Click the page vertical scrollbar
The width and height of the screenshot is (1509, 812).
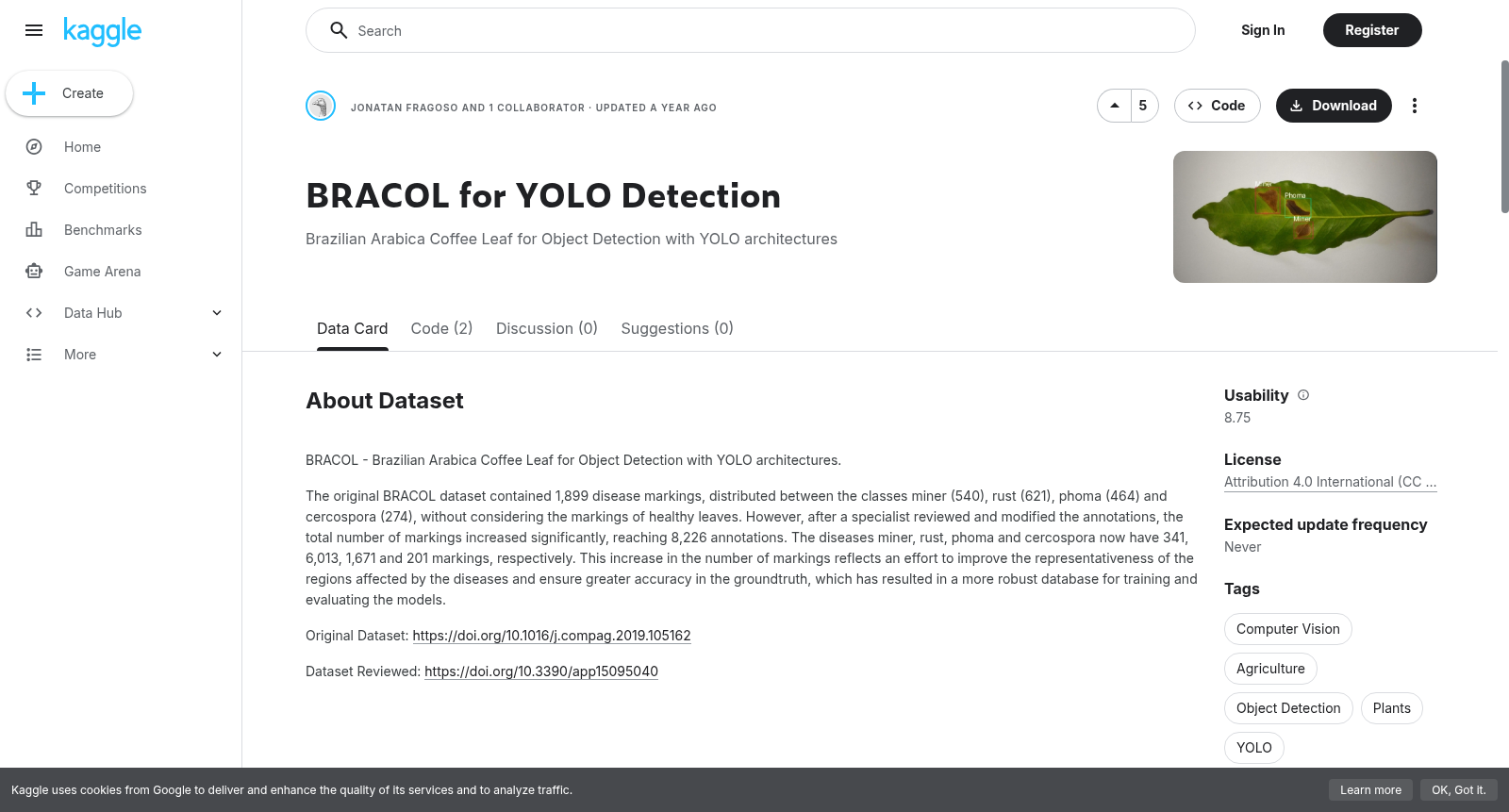tap(1504, 137)
